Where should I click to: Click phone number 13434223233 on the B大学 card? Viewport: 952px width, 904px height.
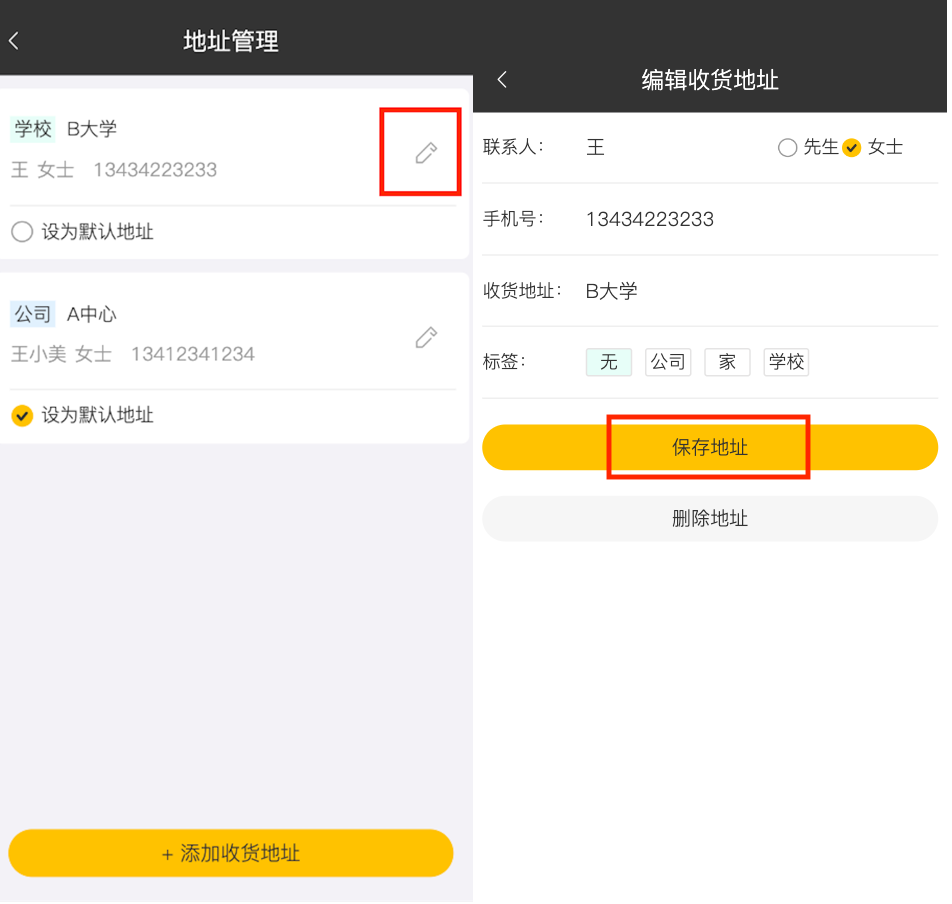tap(155, 170)
